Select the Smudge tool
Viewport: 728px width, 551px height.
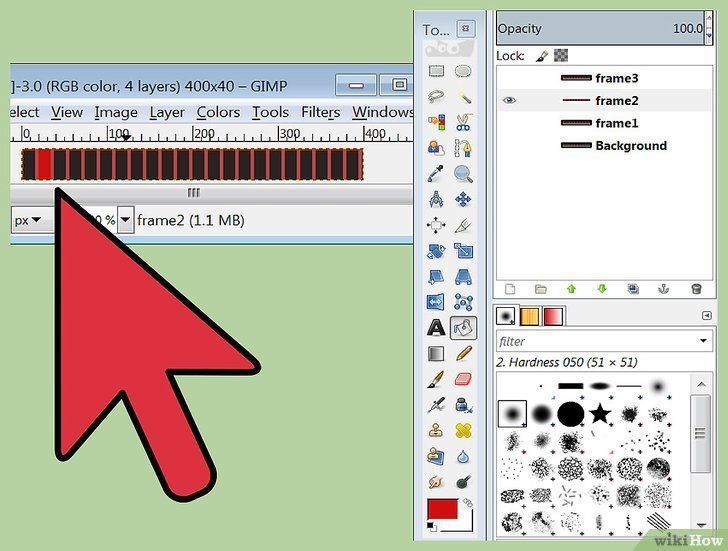pos(436,482)
